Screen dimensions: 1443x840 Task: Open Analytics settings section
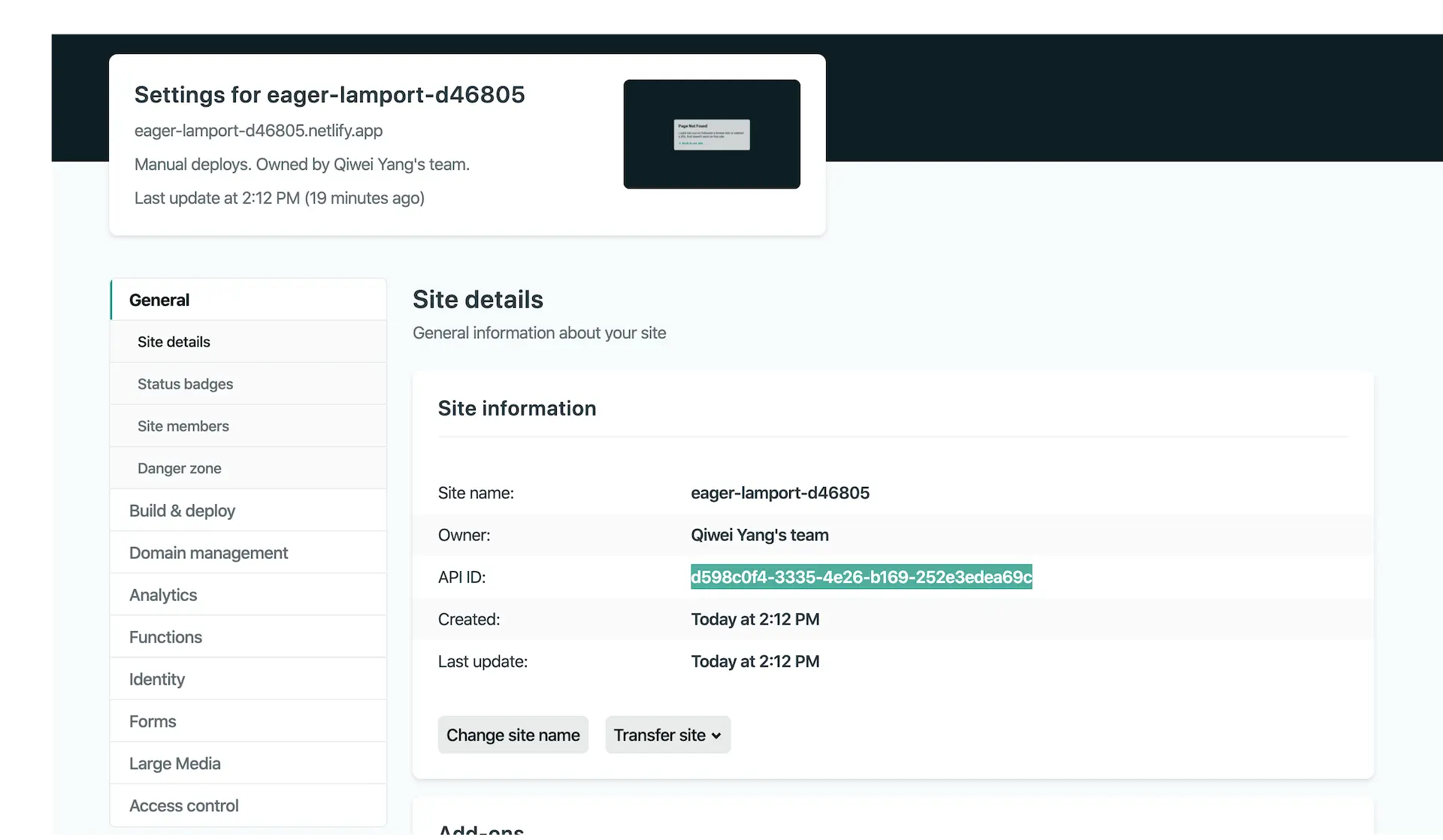coord(163,595)
